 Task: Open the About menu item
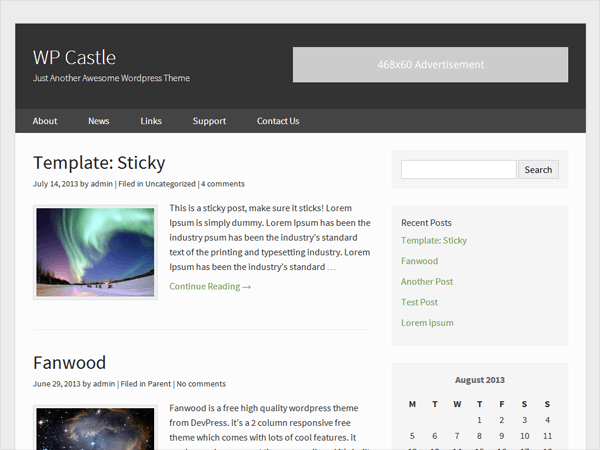45,121
